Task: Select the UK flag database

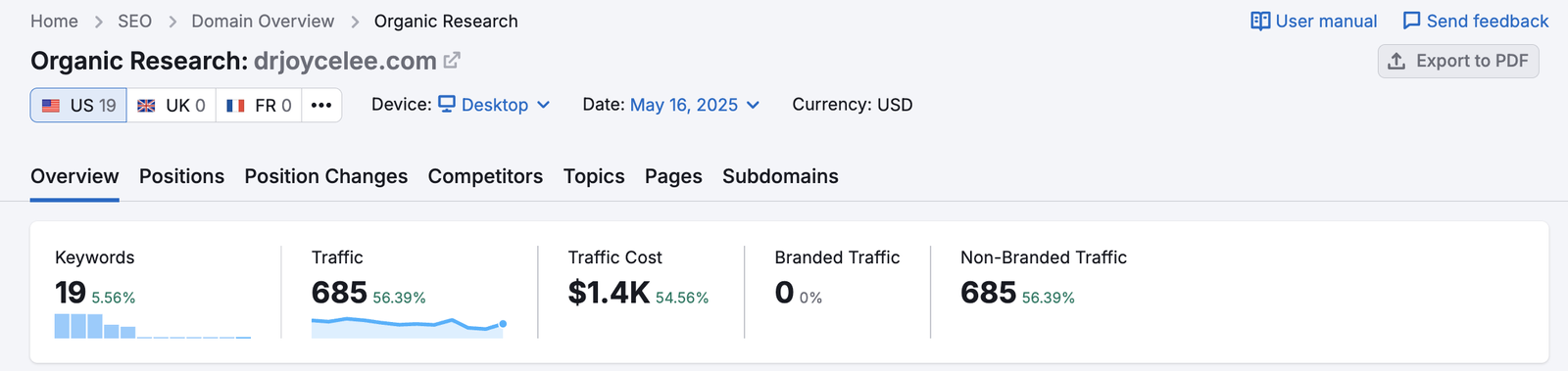Action: coord(171,105)
